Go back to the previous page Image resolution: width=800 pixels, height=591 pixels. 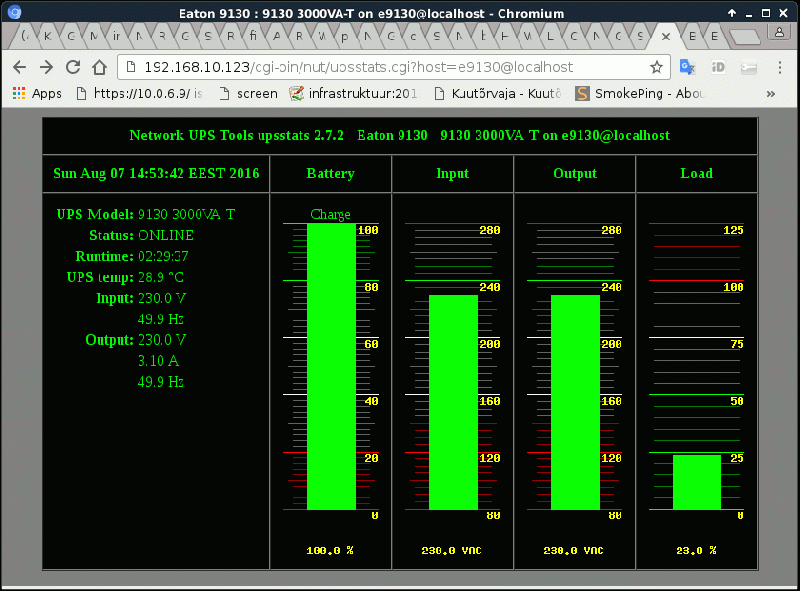click(x=19, y=67)
